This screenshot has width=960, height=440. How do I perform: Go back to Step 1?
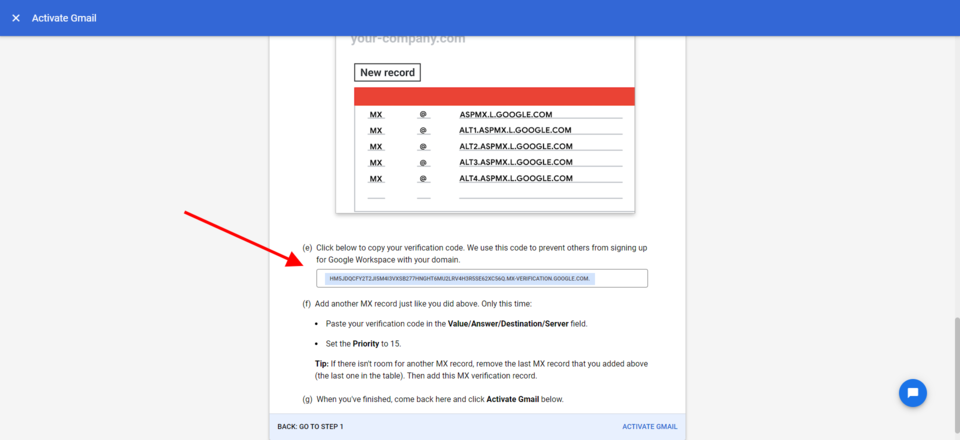click(x=310, y=427)
